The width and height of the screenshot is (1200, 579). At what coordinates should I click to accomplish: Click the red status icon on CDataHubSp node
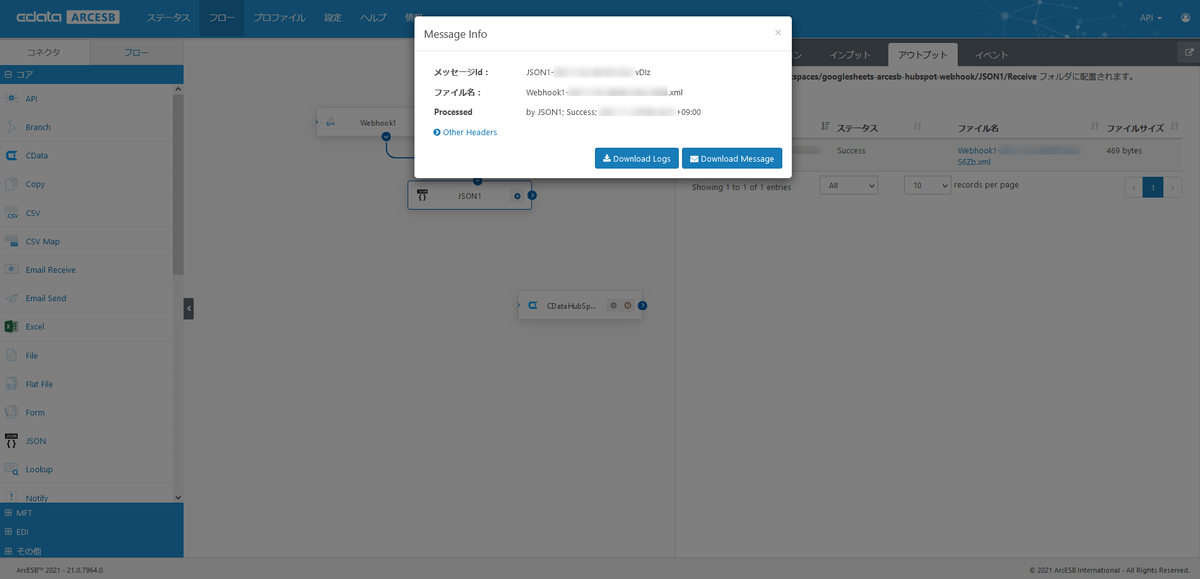point(627,305)
